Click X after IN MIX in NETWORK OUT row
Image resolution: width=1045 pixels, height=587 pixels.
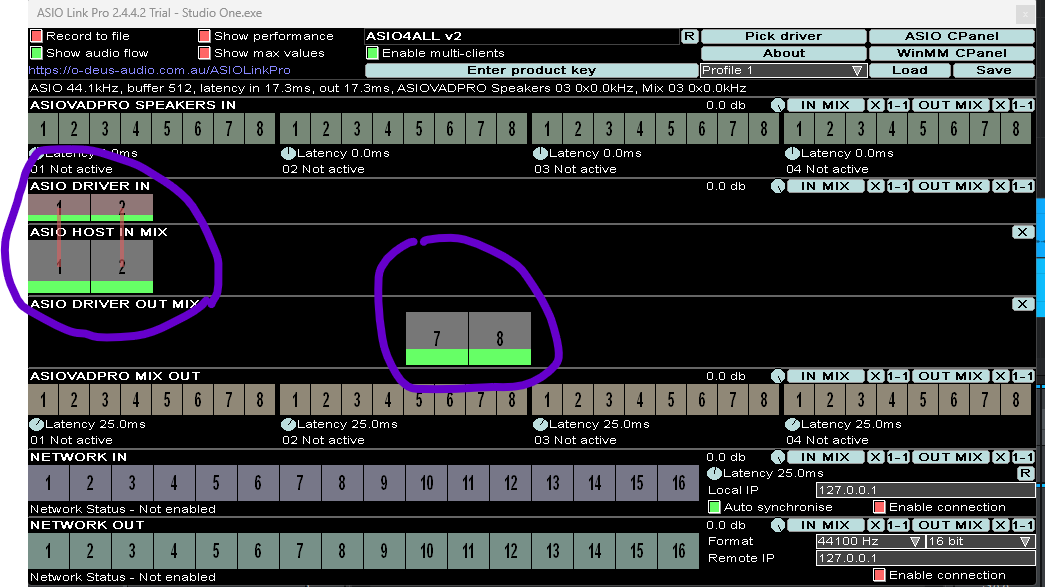tap(875, 526)
